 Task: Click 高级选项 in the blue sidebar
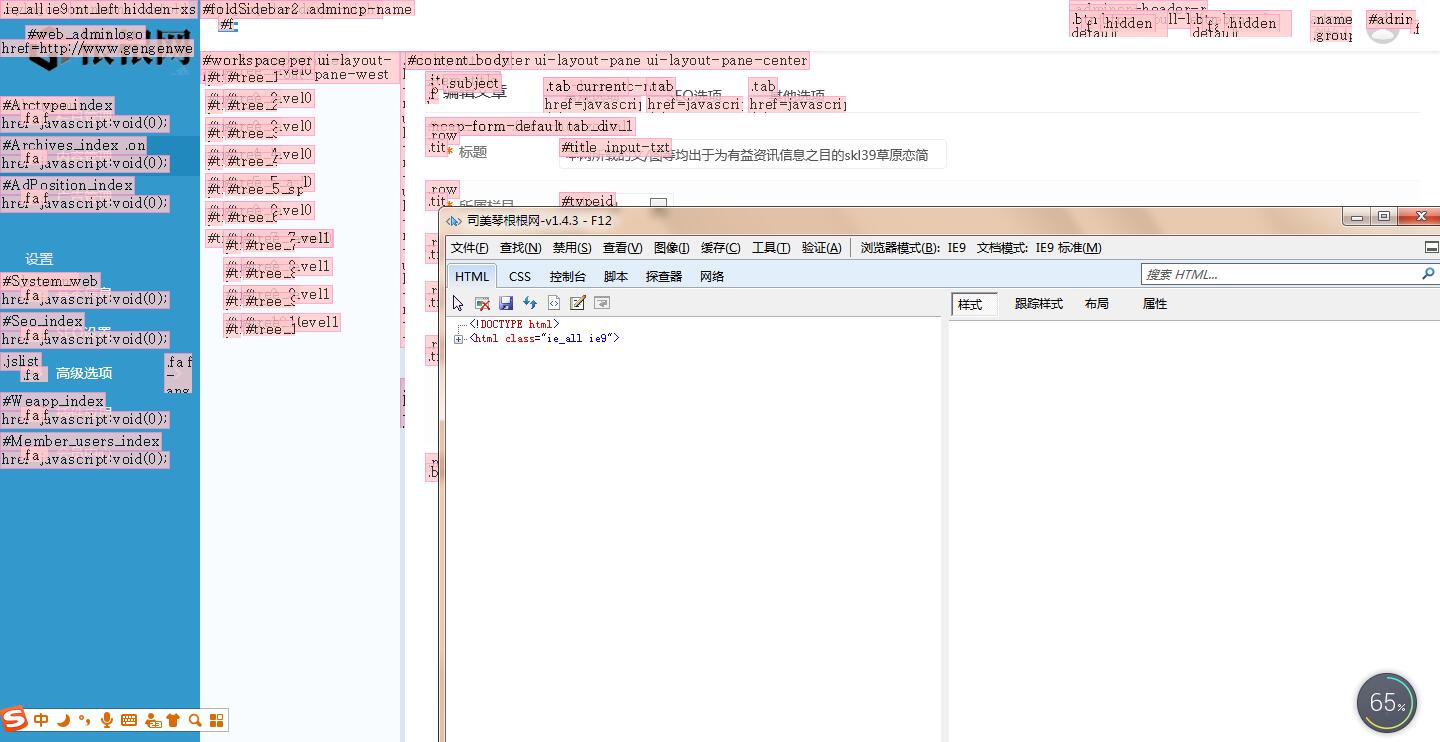[84, 373]
